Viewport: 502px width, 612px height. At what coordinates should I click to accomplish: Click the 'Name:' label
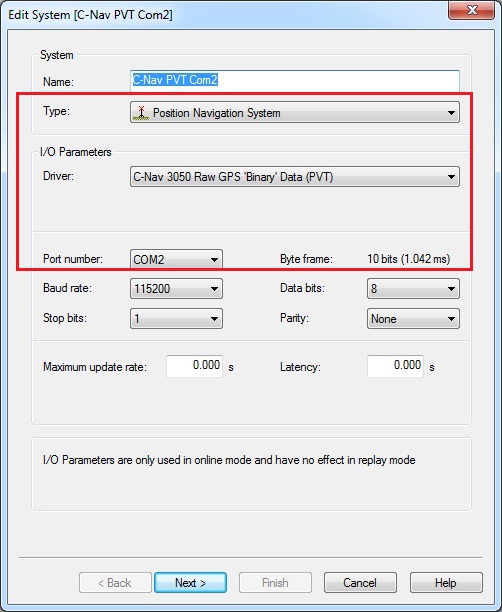point(59,82)
